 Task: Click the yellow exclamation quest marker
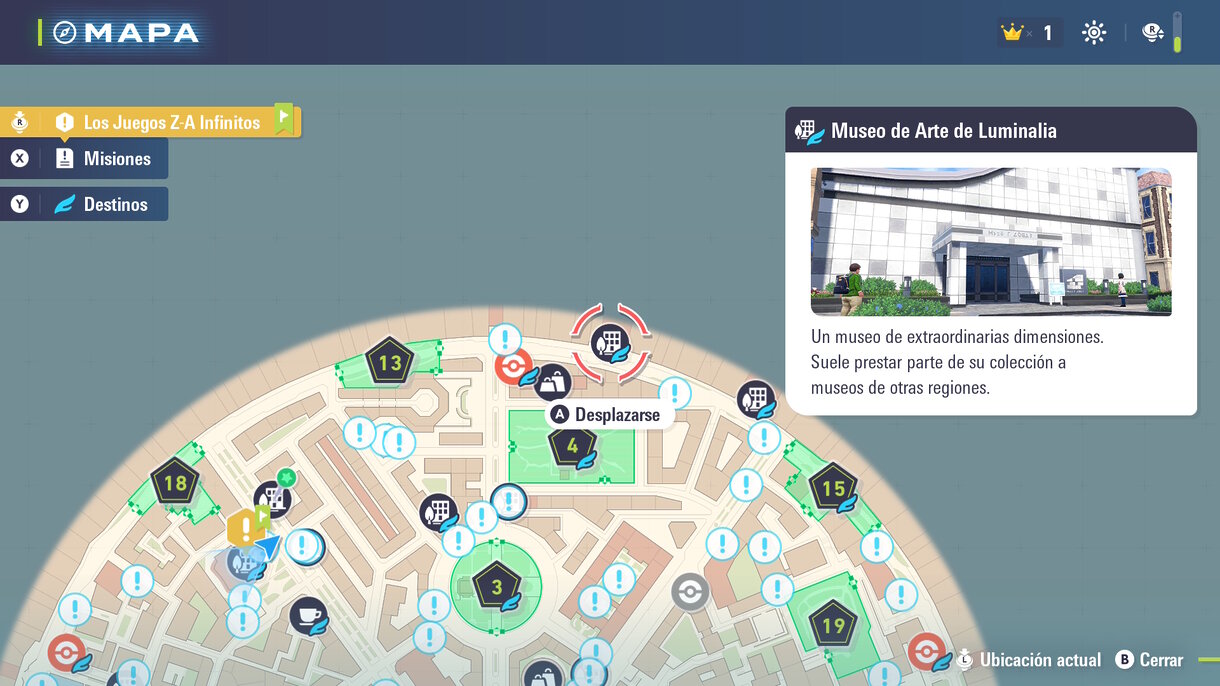click(x=243, y=526)
